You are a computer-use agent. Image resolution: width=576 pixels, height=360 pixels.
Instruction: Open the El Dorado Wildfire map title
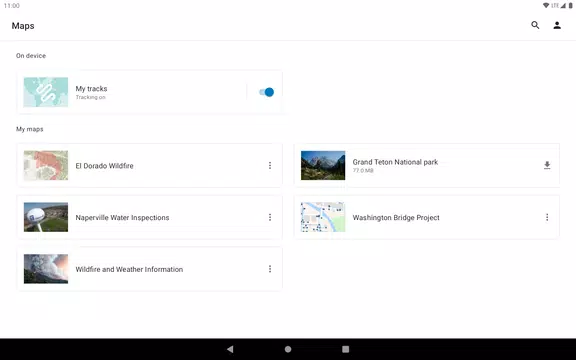104,166
